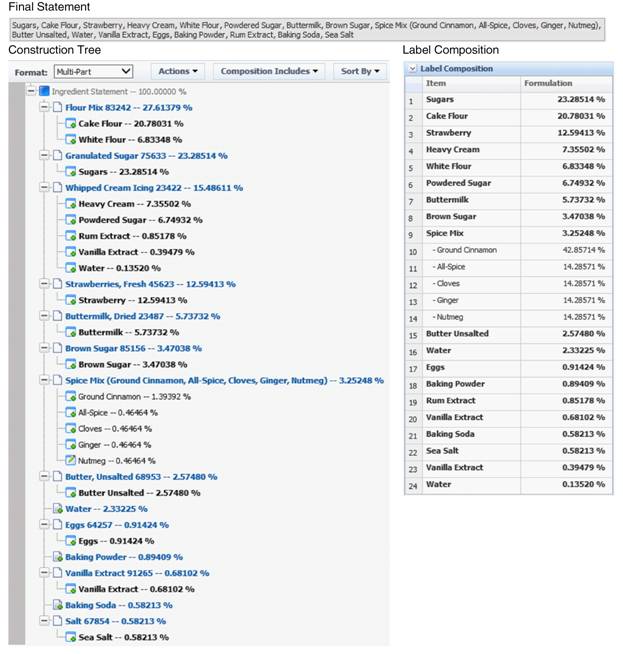Open the Brown Sugar 85156 link
Screen dimensions: 623x654
point(133,349)
